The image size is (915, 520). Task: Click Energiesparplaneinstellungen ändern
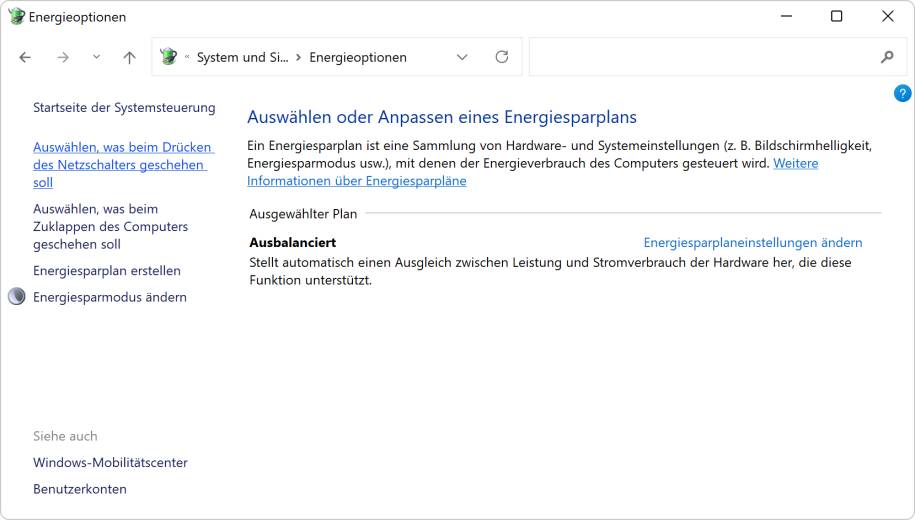pos(753,242)
